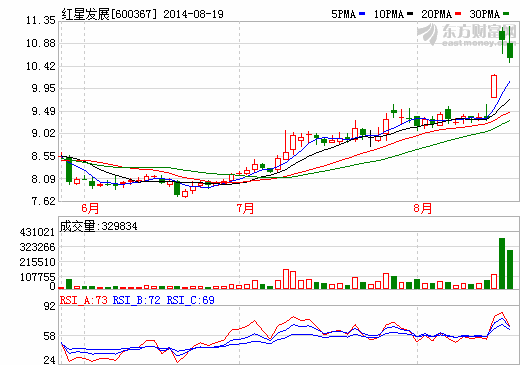Image resolution: width=520 pixels, height=365 pixels.
Task: Click the 成交量:329834 volume label
Action: click(x=98, y=226)
